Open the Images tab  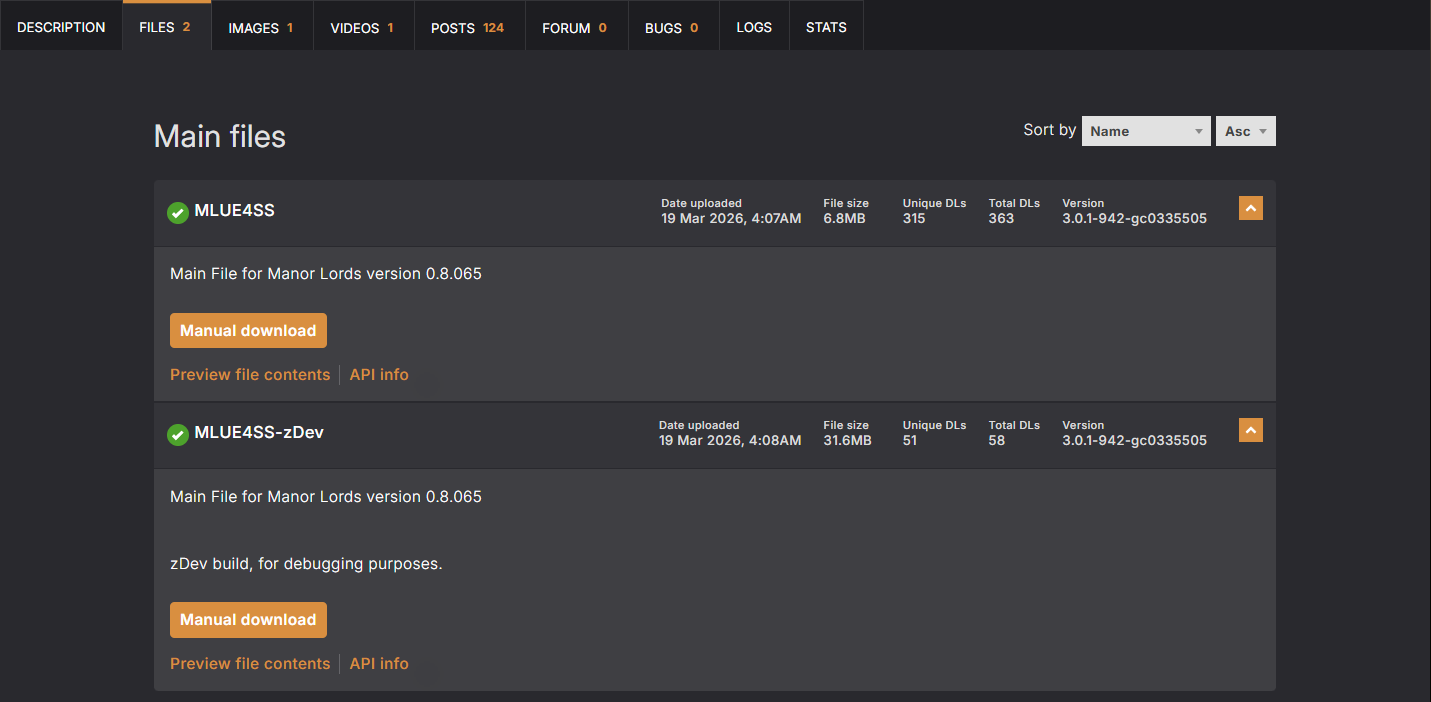pyautogui.click(x=261, y=27)
